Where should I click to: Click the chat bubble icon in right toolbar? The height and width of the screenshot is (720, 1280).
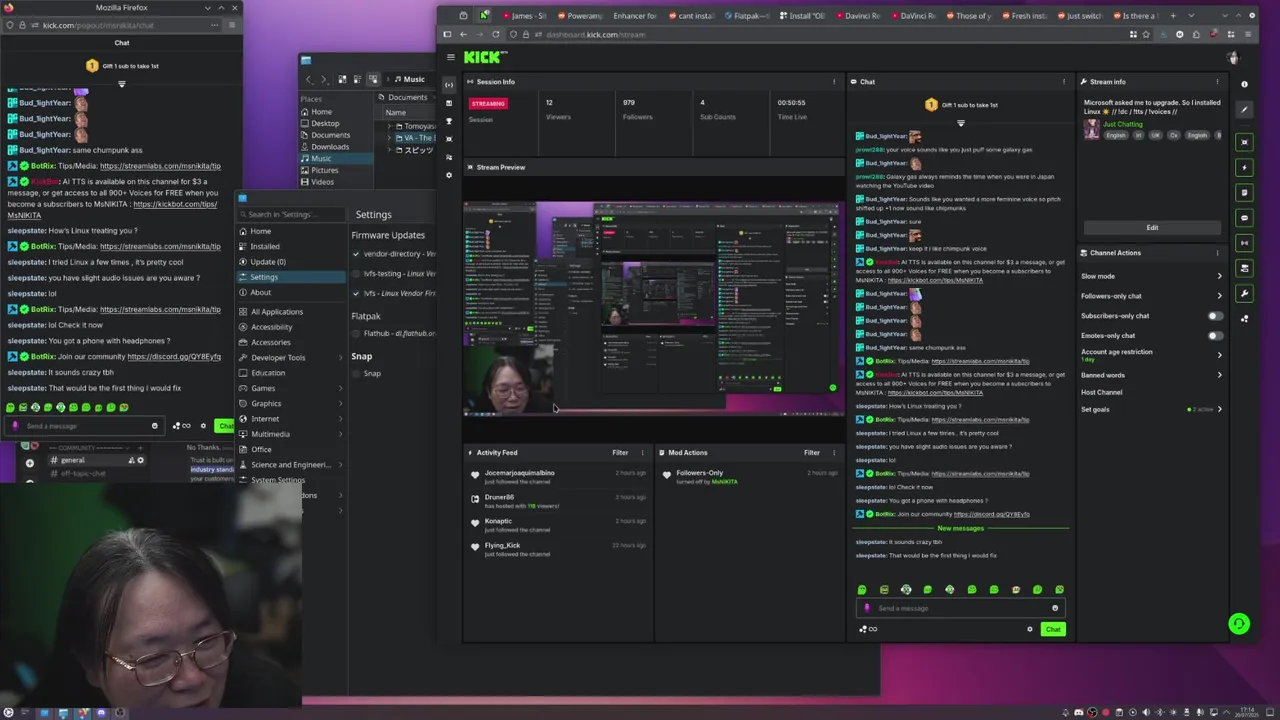pyautogui.click(x=1244, y=217)
